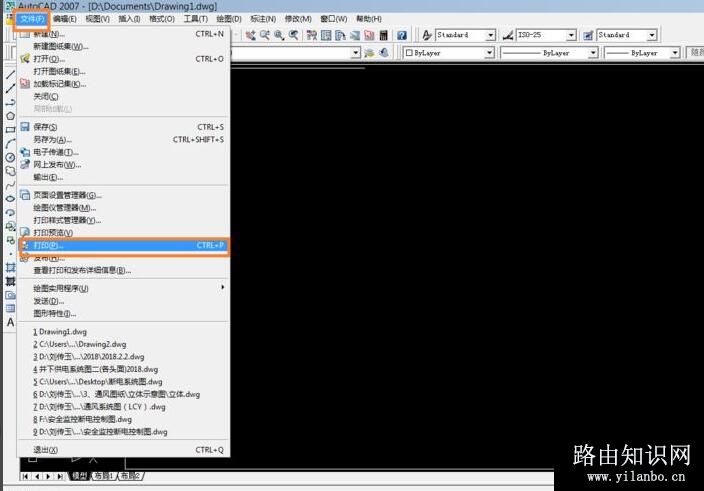This screenshot has width=704, height=491.
Task: Choose 保存(S) in the File menu
Action: click(124, 127)
